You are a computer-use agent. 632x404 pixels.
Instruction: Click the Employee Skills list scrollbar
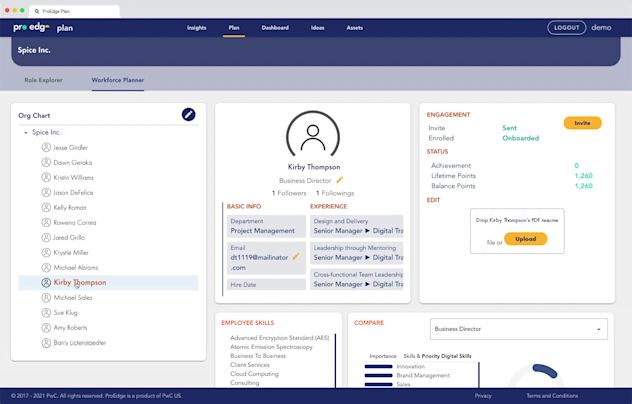click(335, 360)
